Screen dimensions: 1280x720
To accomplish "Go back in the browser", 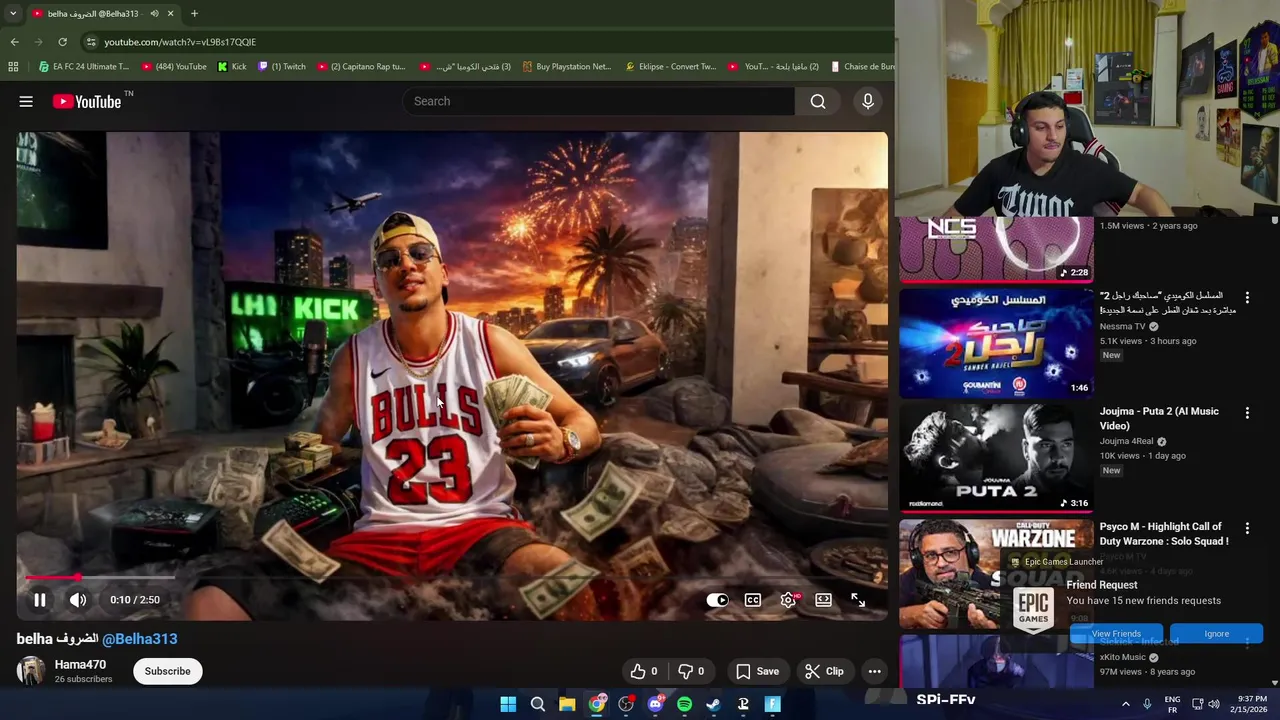I will tap(15, 42).
